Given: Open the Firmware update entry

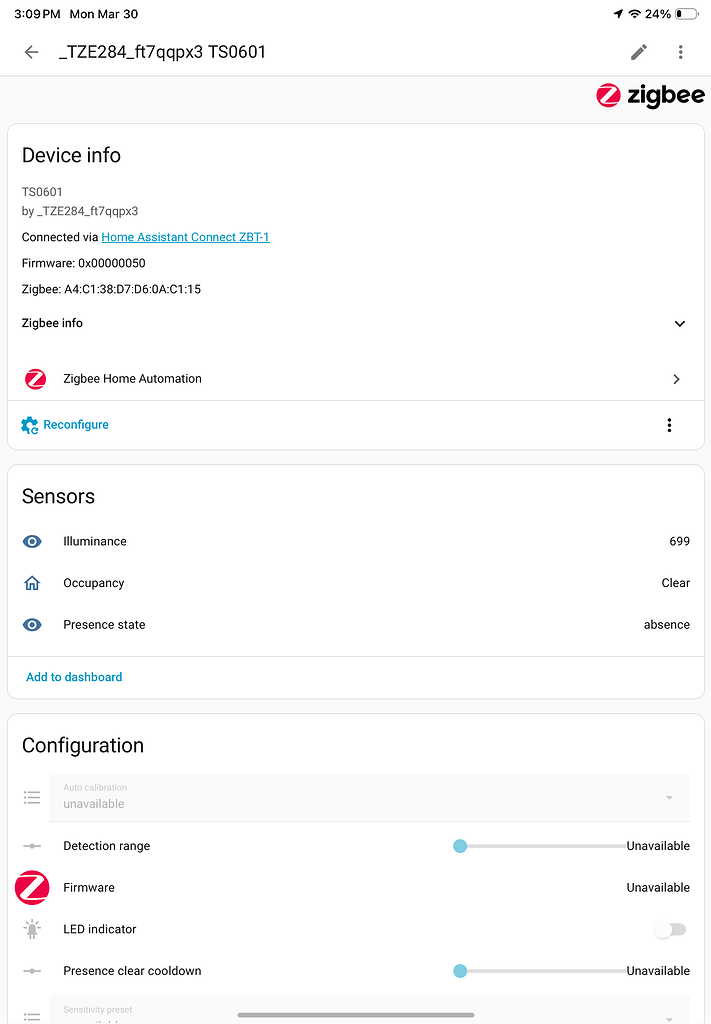Looking at the screenshot, I should point(356,888).
